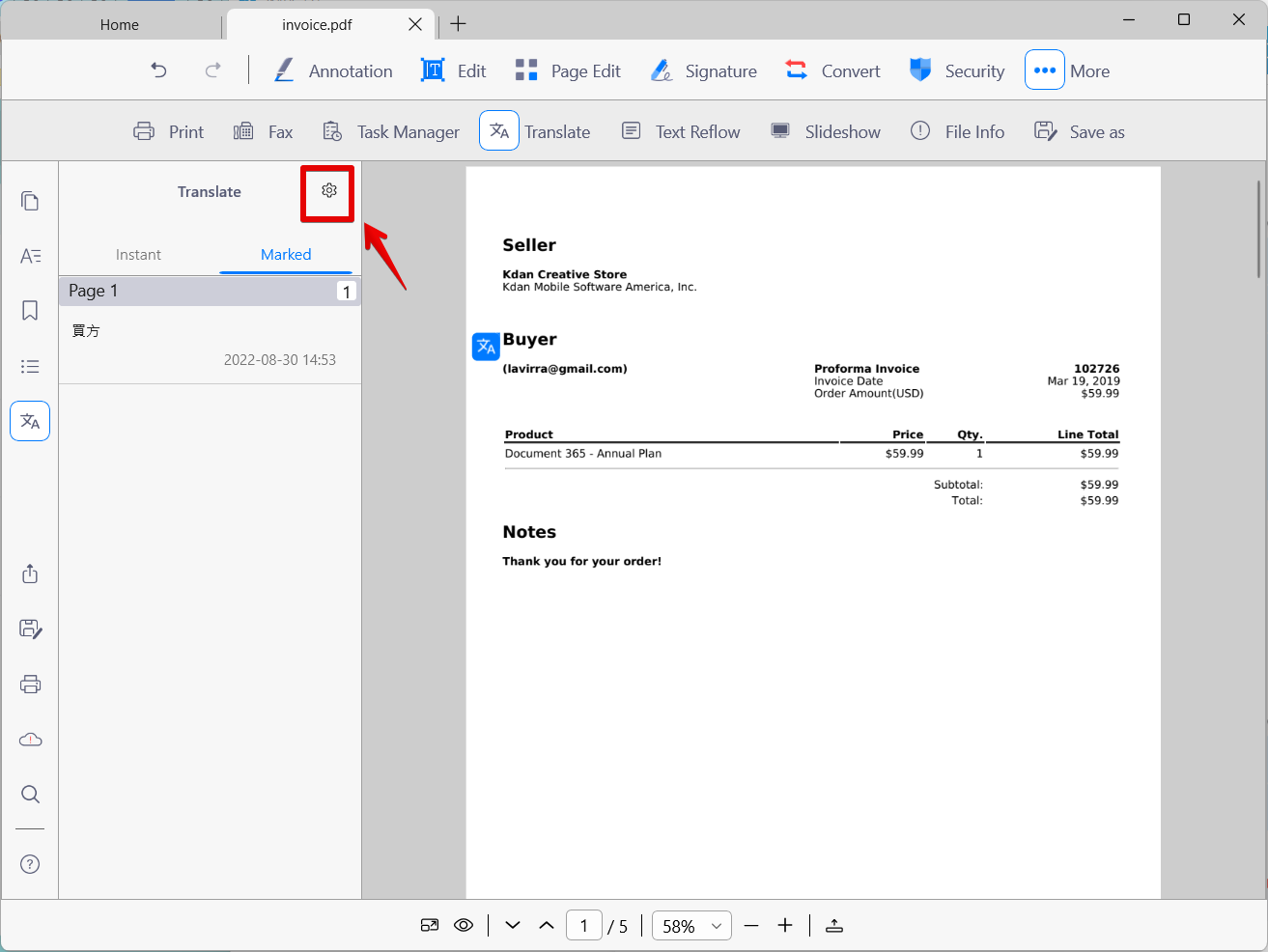This screenshot has height=952, width=1268.
Task: Click the cloud icon in left sidebar
Action: point(30,740)
